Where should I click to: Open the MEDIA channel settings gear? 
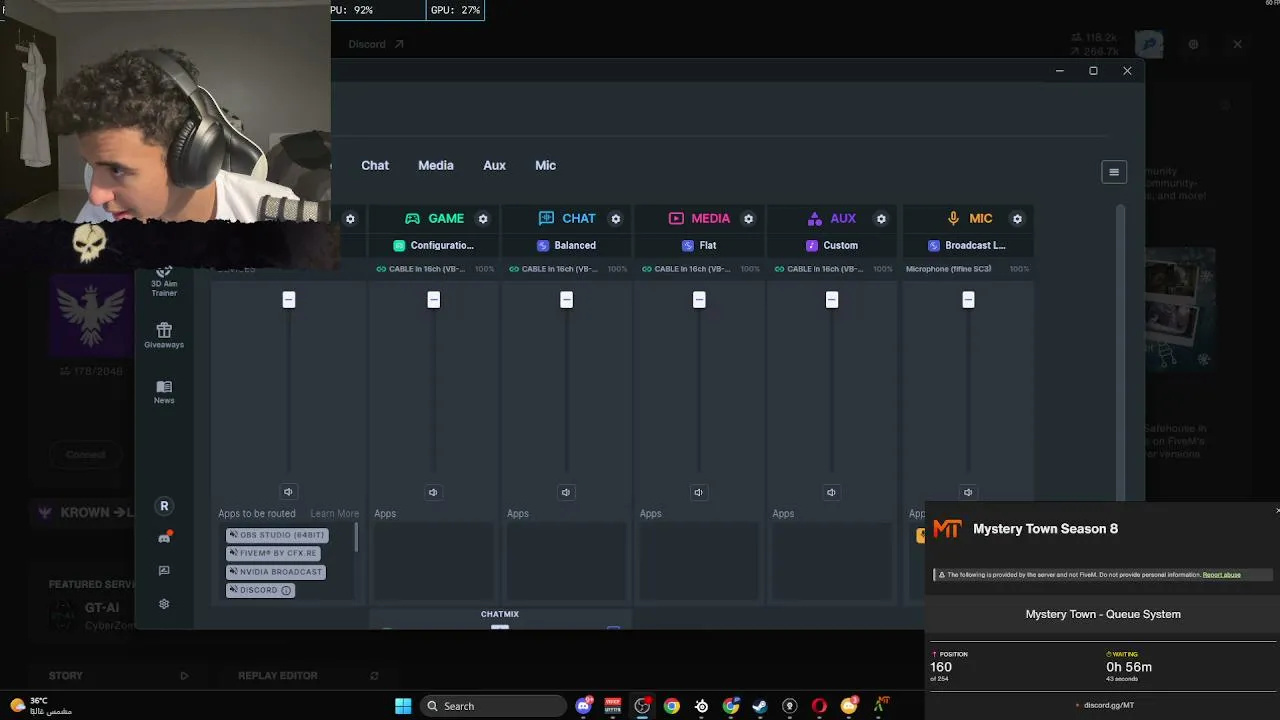(748, 219)
